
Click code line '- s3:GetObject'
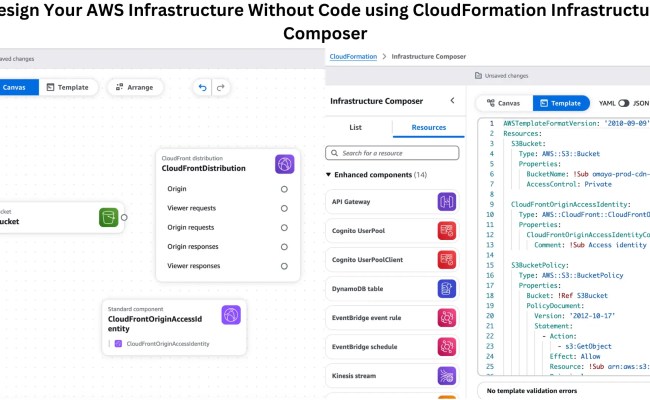[584, 346]
